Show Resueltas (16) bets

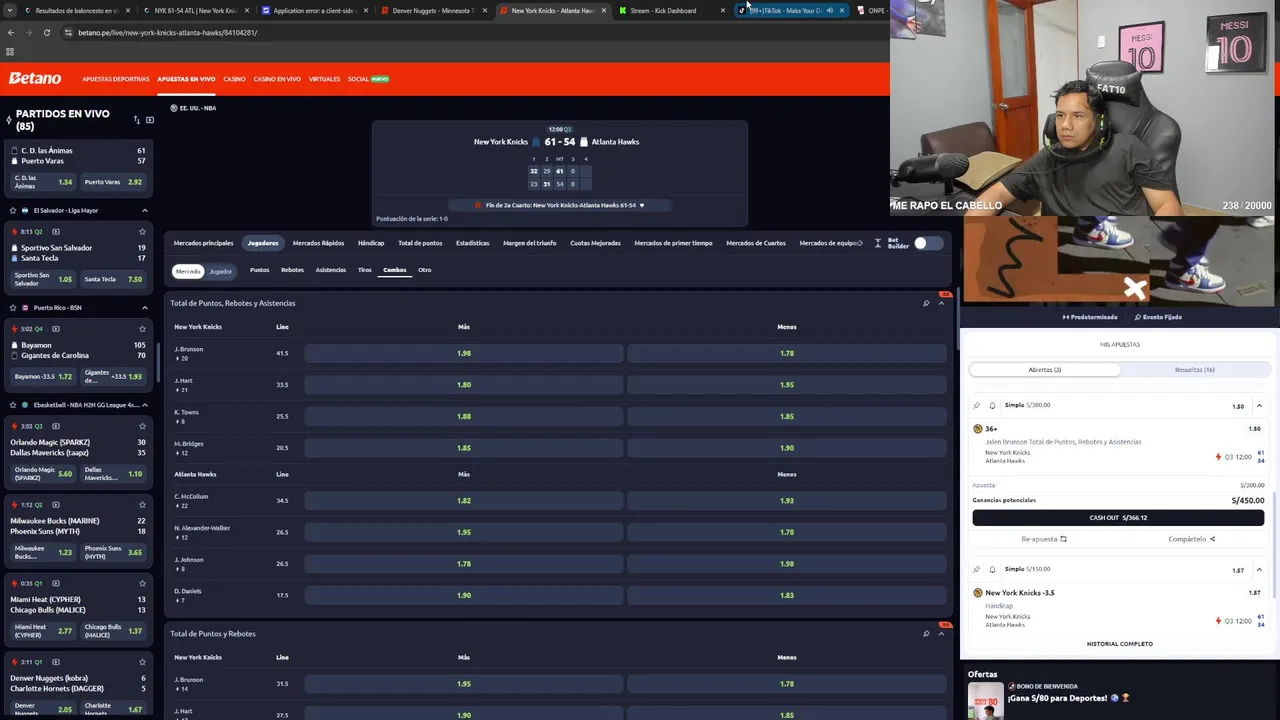click(1195, 369)
